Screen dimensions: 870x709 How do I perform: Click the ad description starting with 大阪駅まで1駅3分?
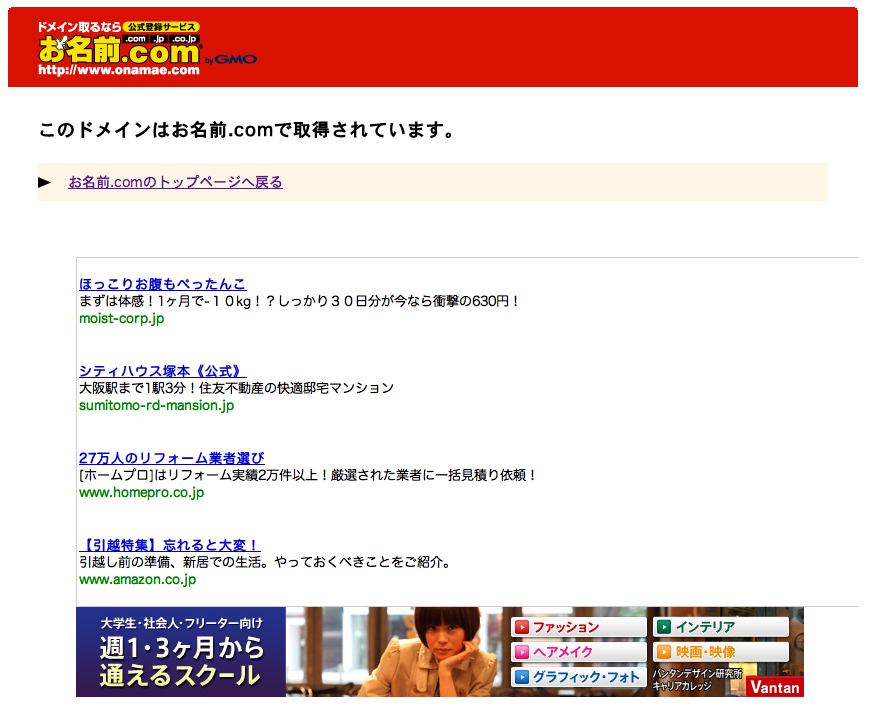236,388
